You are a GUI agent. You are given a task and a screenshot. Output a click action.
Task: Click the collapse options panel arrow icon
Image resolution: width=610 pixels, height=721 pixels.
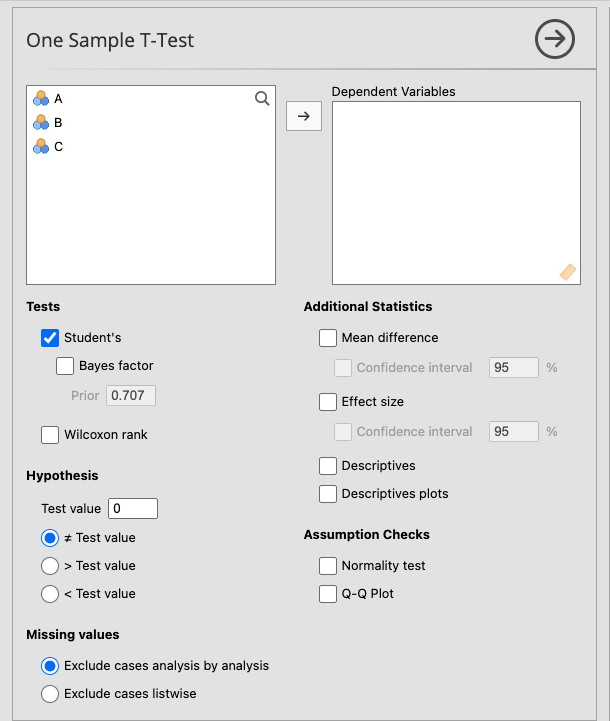tap(554, 39)
